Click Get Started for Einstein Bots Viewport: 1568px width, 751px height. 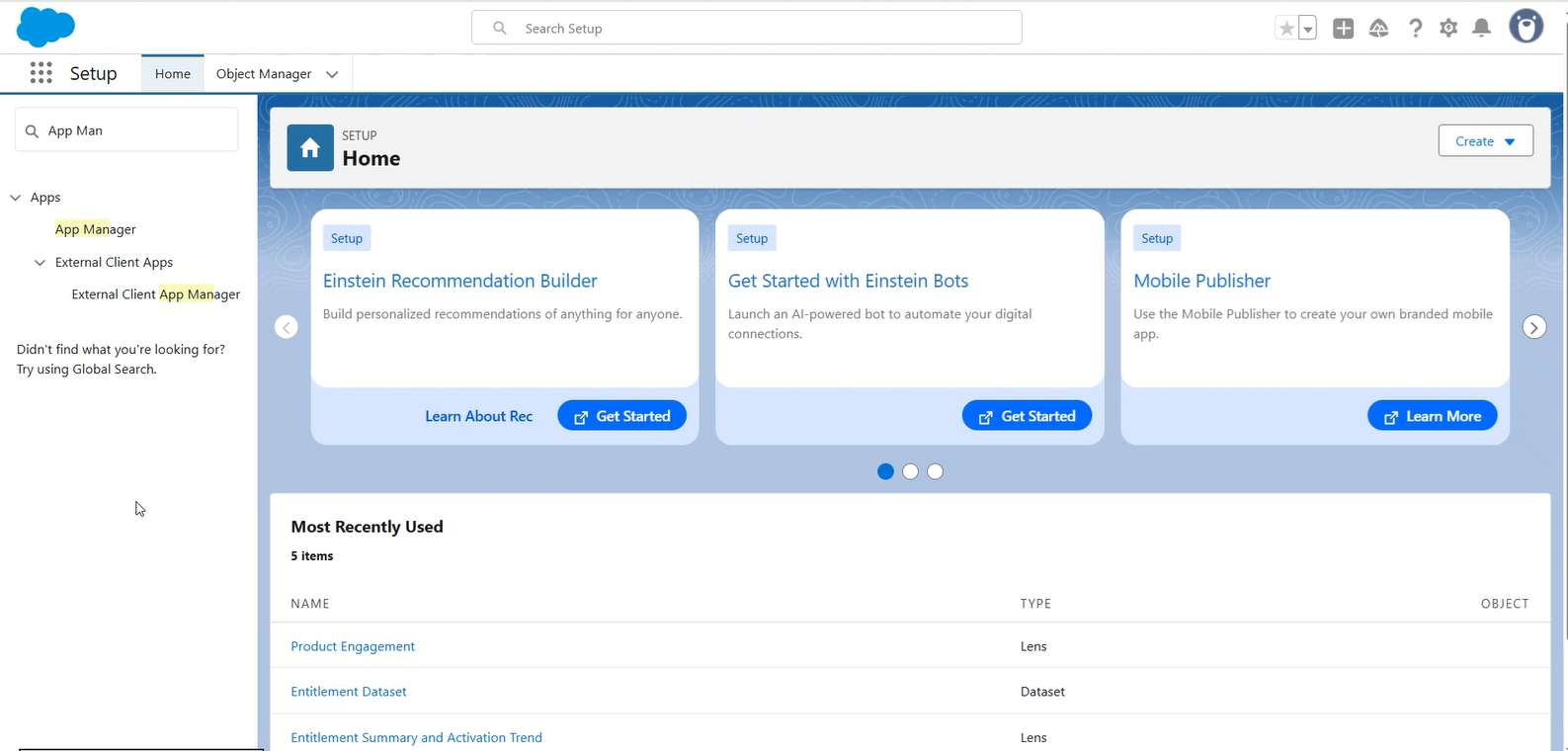[1027, 416]
